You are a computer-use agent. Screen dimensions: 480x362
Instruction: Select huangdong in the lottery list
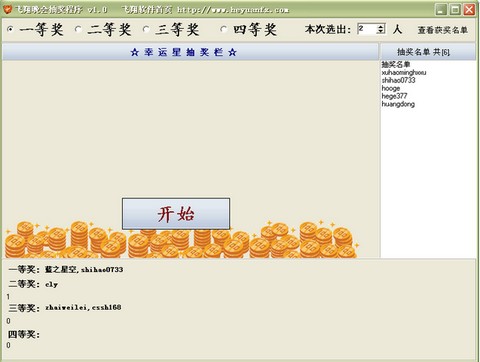click(x=398, y=104)
